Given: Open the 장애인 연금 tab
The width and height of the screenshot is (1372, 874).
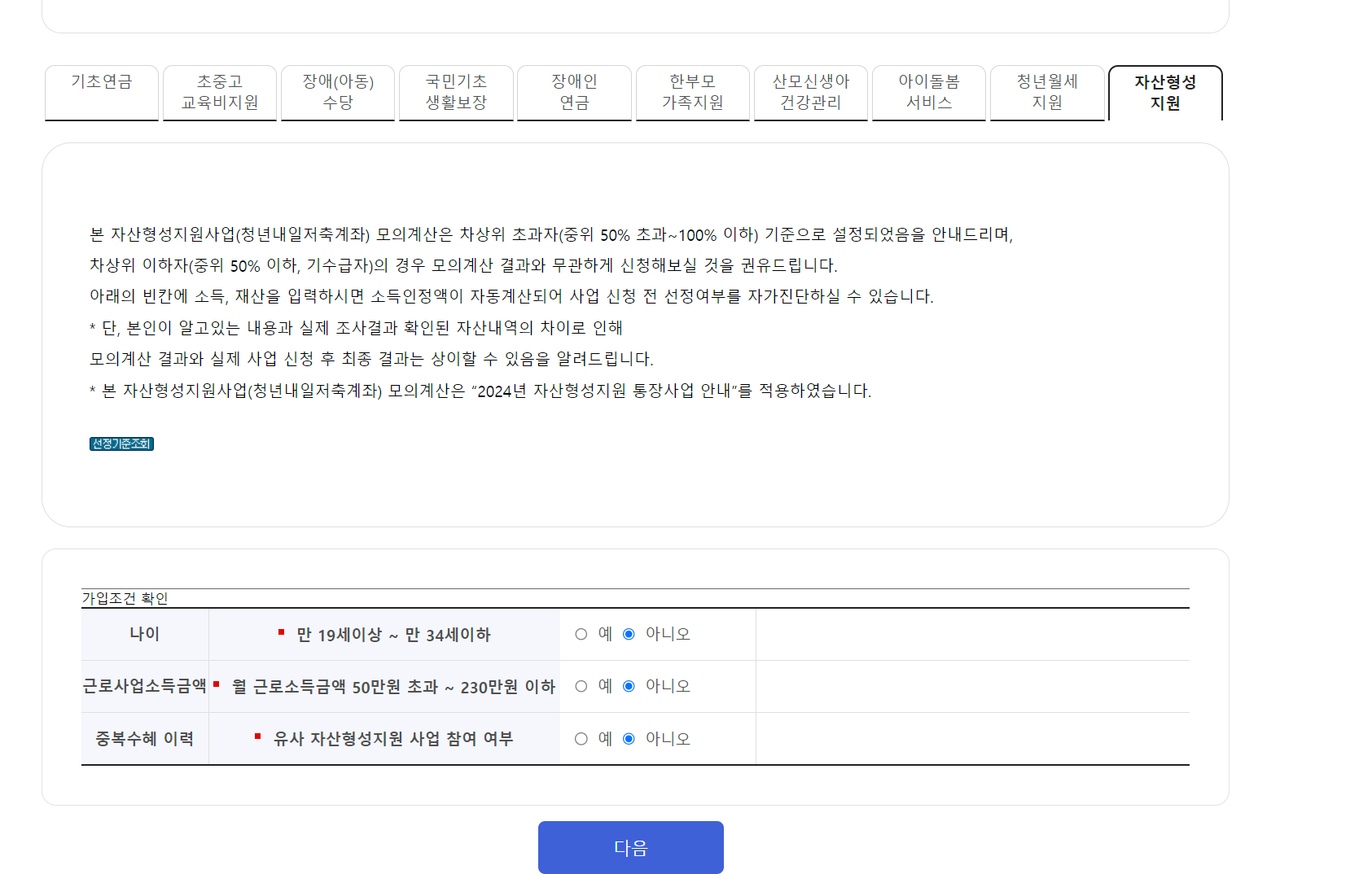Looking at the screenshot, I should [574, 91].
